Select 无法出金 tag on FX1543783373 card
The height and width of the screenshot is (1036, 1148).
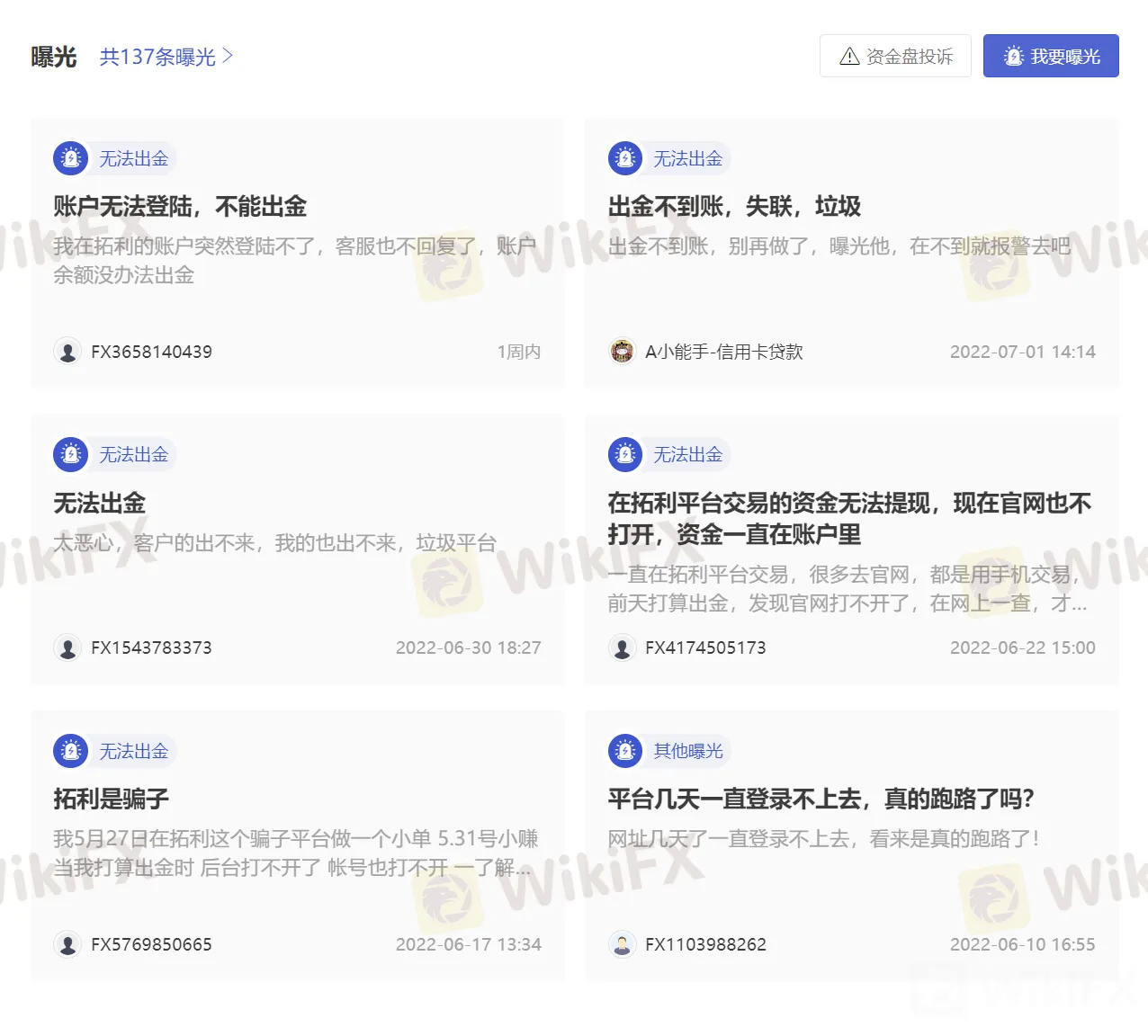coord(133,455)
